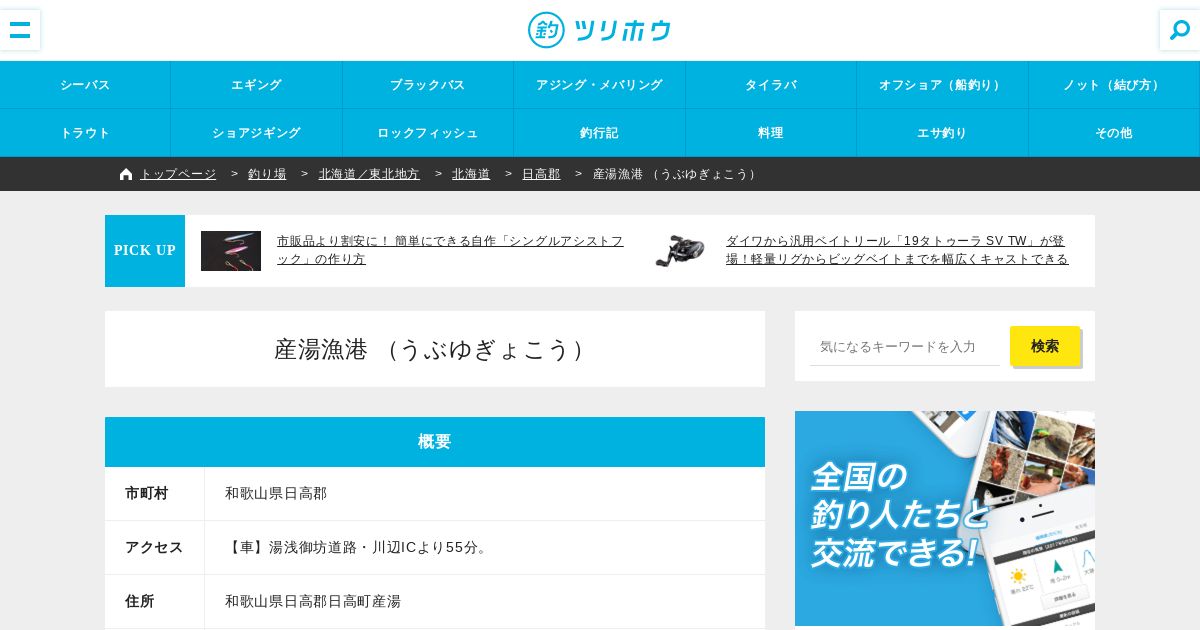Open the bait reel thumbnail
This screenshot has height=630, width=1200.
(x=680, y=251)
